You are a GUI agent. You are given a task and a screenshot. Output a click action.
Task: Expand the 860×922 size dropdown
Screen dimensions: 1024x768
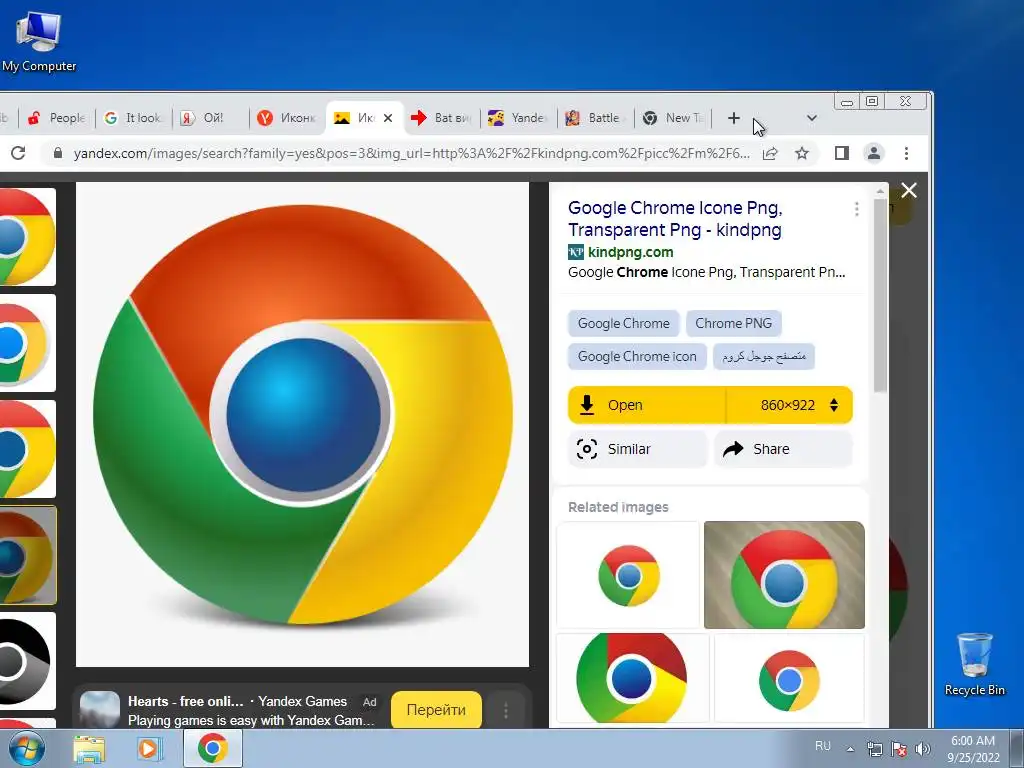(790, 405)
